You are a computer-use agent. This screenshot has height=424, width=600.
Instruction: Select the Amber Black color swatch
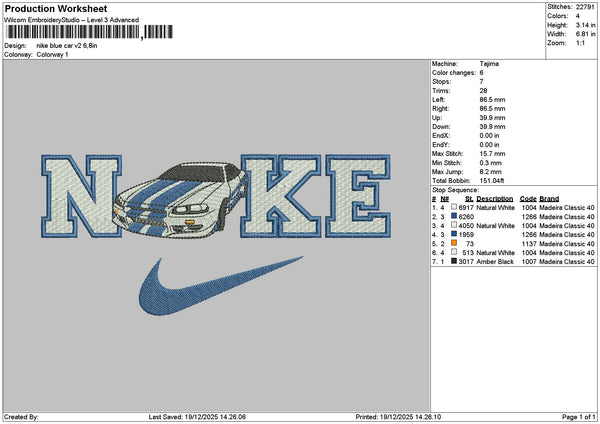[454, 261]
